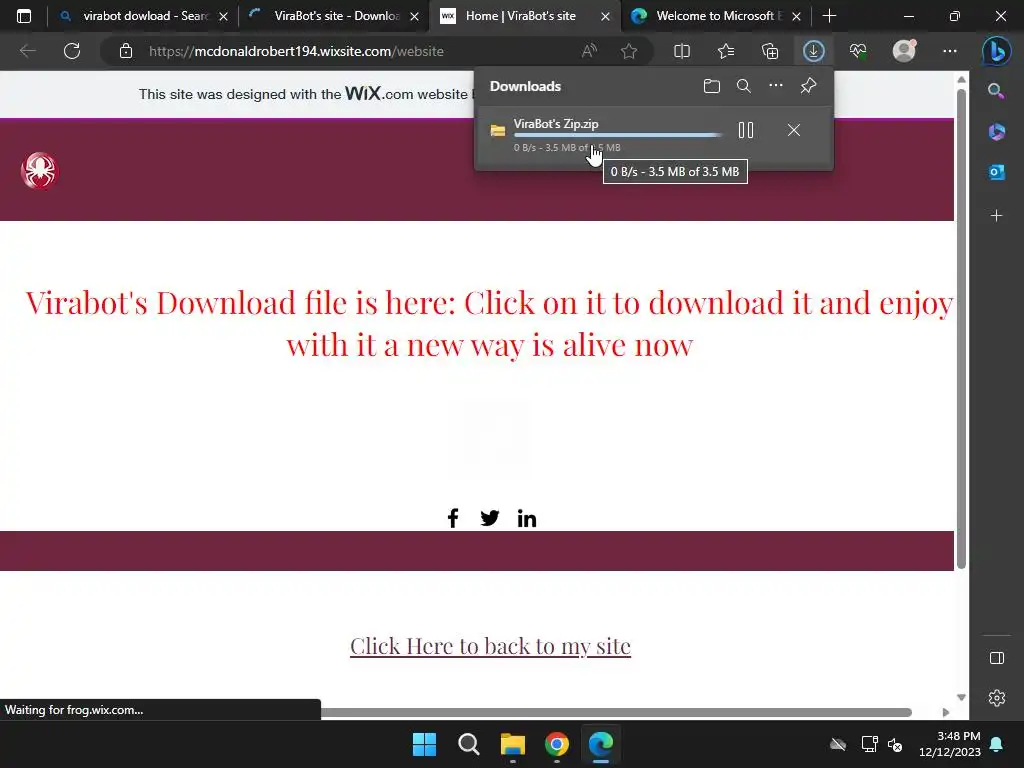Screen dimensions: 1024x768
Task: Open Settings and more menu
Action: [950, 51]
